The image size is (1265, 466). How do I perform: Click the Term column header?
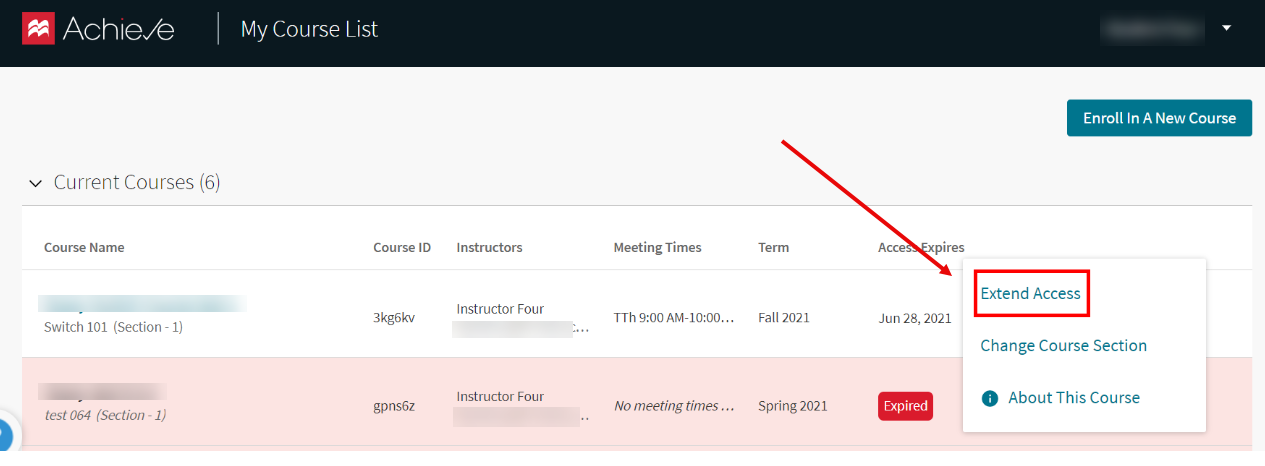click(x=773, y=248)
